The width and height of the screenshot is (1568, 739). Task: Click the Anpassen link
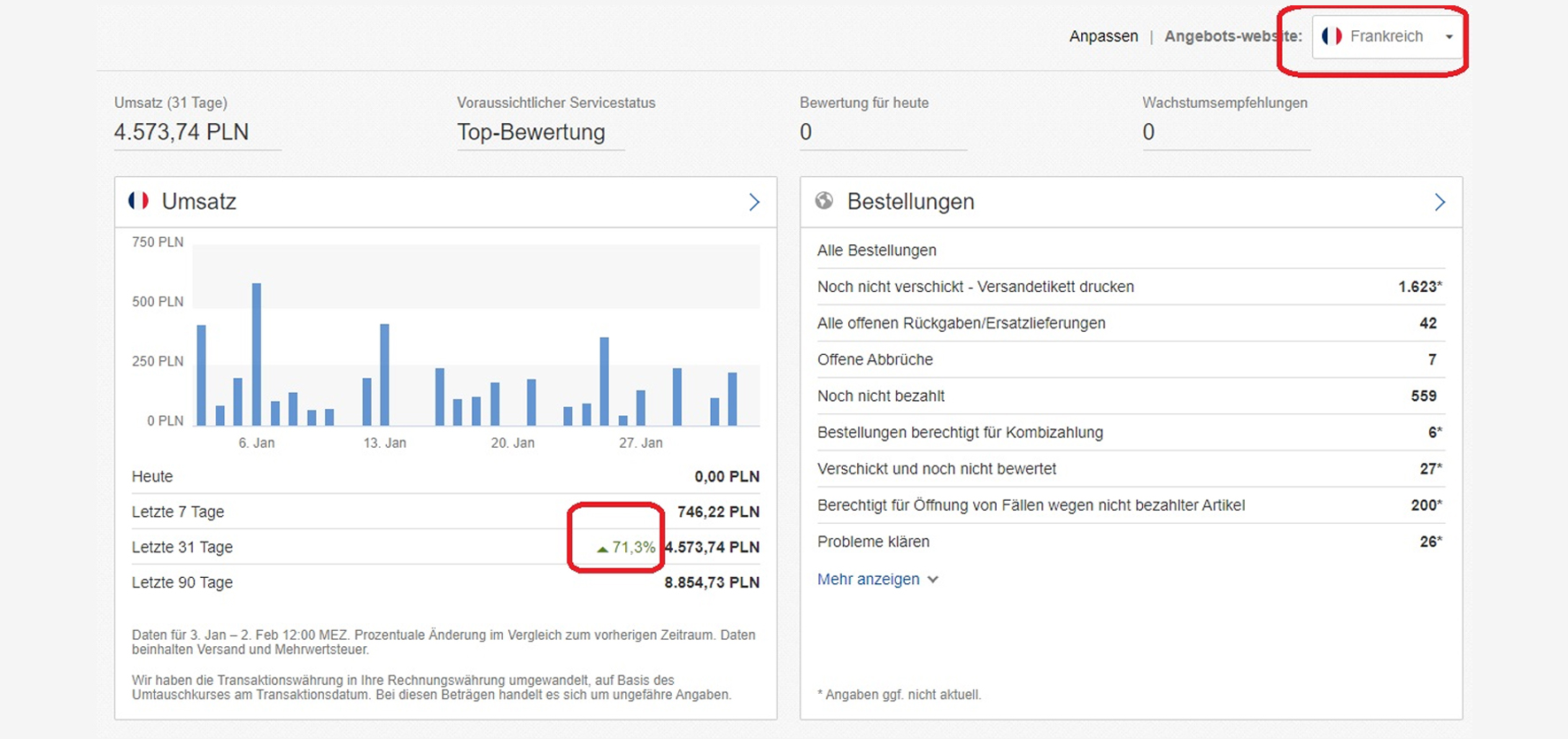(x=1103, y=36)
